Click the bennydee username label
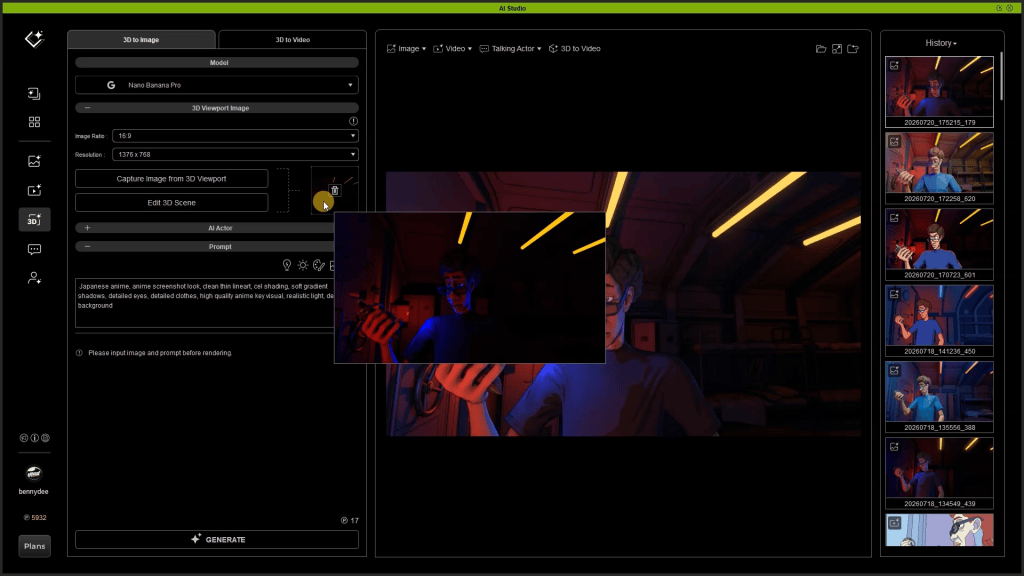This screenshot has width=1024, height=576. (x=33, y=491)
